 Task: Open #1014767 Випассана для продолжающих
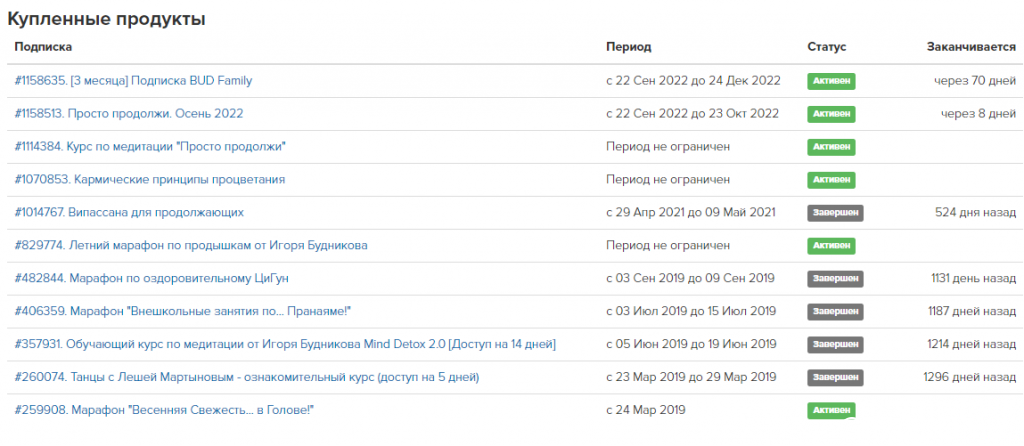point(129,213)
